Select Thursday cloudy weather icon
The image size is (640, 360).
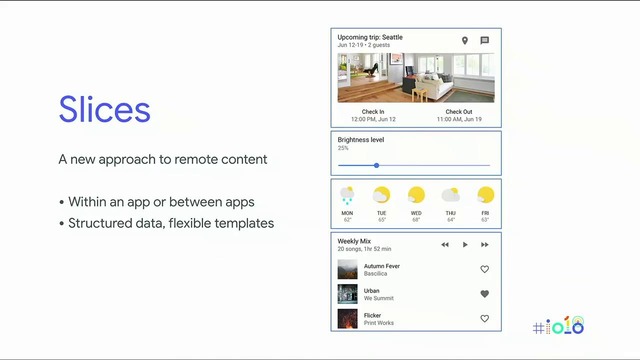point(451,195)
